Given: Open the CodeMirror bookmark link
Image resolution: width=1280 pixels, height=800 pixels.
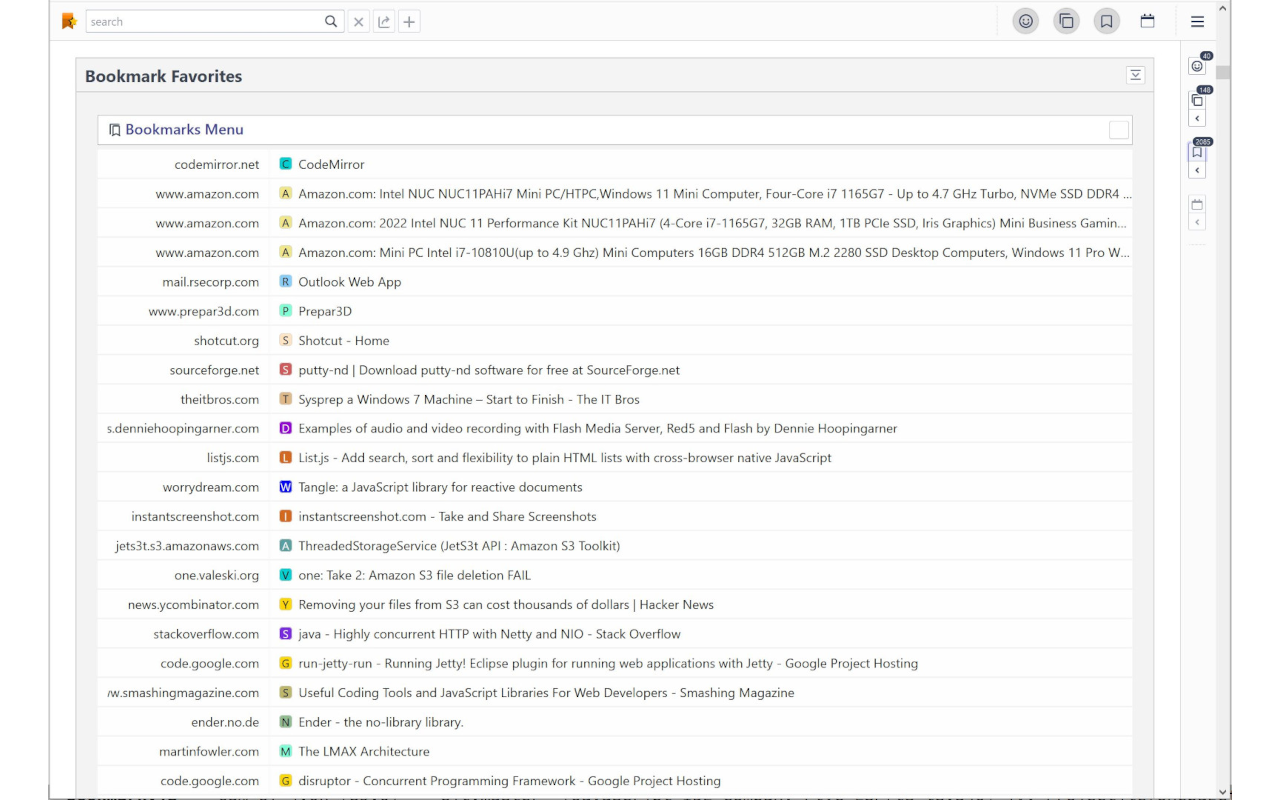Looking at the screenshot, I should (331, 164).
